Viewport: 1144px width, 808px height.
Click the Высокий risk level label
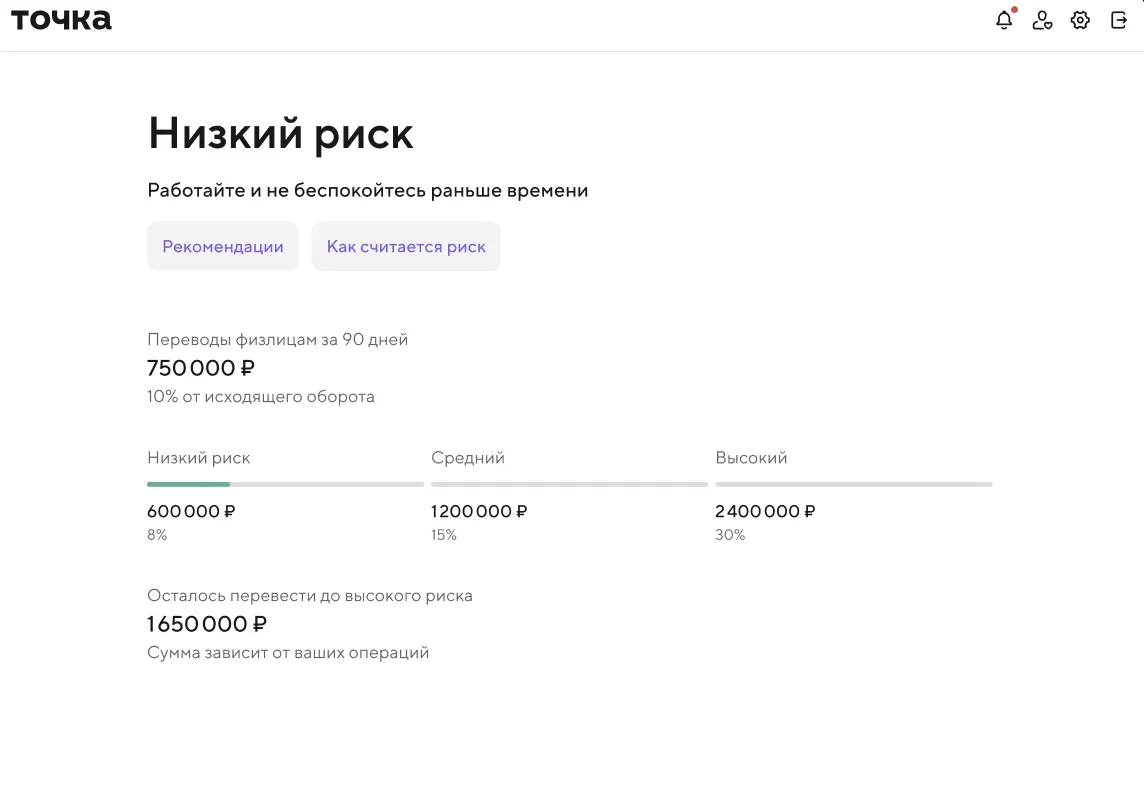point(751,458)
